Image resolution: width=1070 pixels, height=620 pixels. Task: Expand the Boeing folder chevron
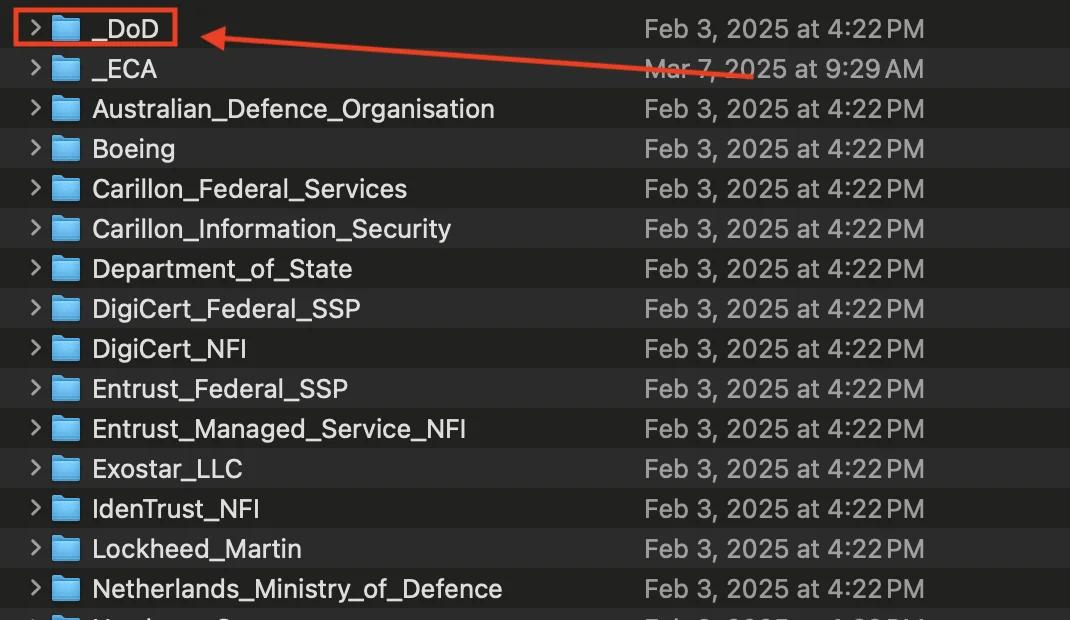(x=35, y=148)
